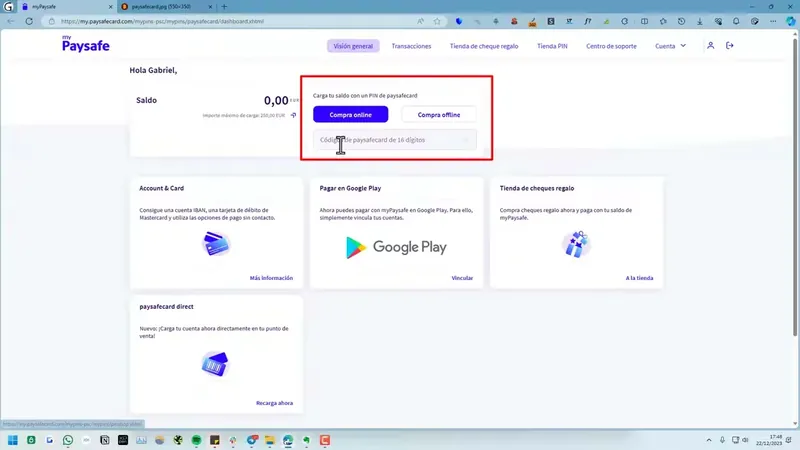Image resolution: width=800 pixels, height=450 pixels.
Task: Open the Tienda PIN page
Action: coord(552,46)
